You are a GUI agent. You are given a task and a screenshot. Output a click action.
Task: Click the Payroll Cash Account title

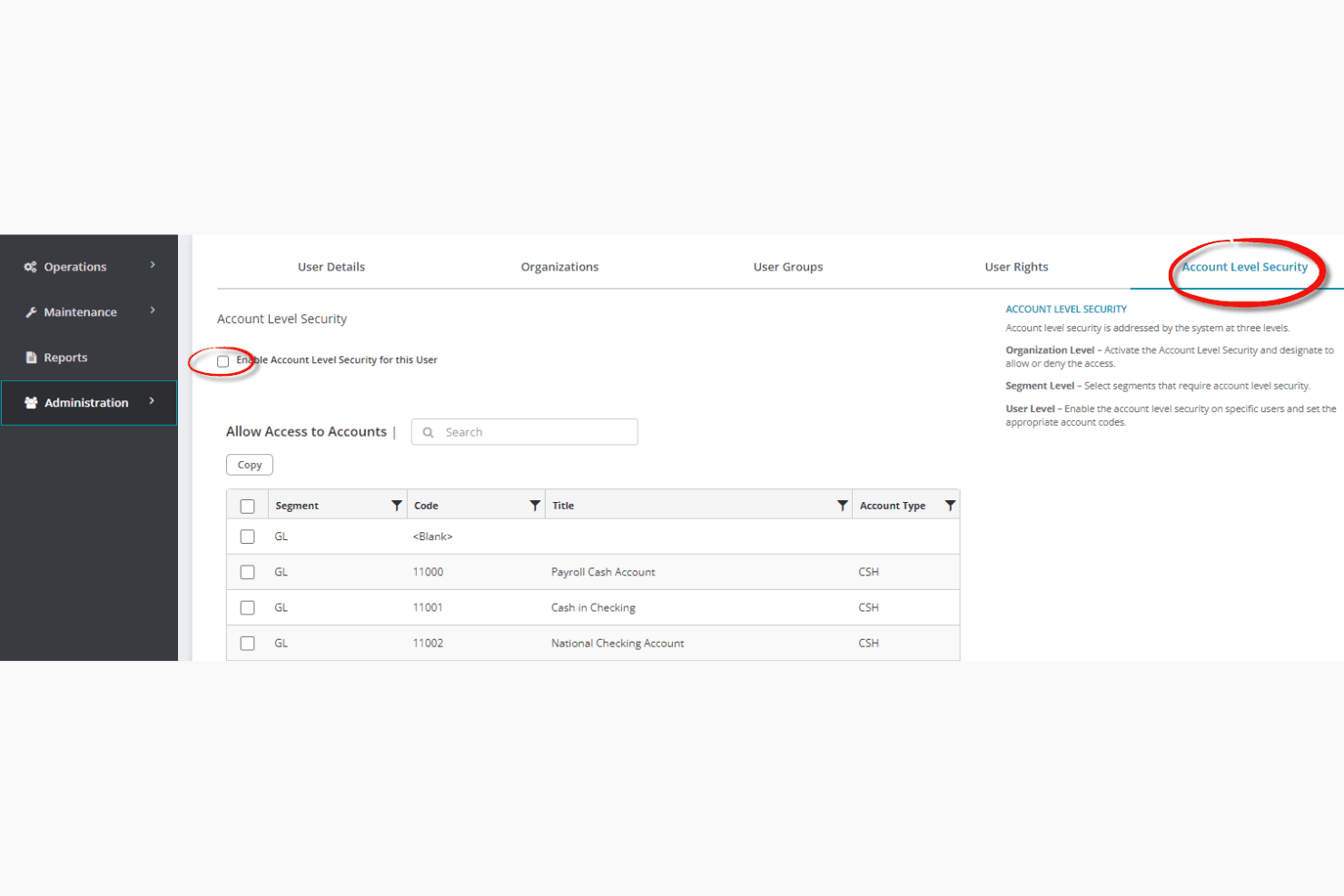(x=603, y=572)
